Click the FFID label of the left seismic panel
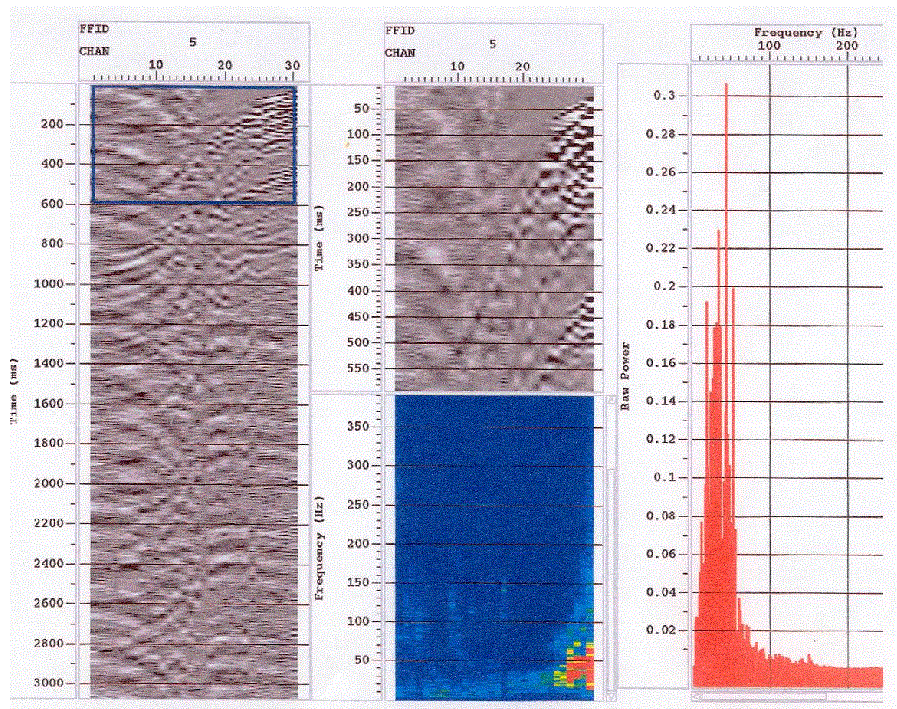 [94, 29]
